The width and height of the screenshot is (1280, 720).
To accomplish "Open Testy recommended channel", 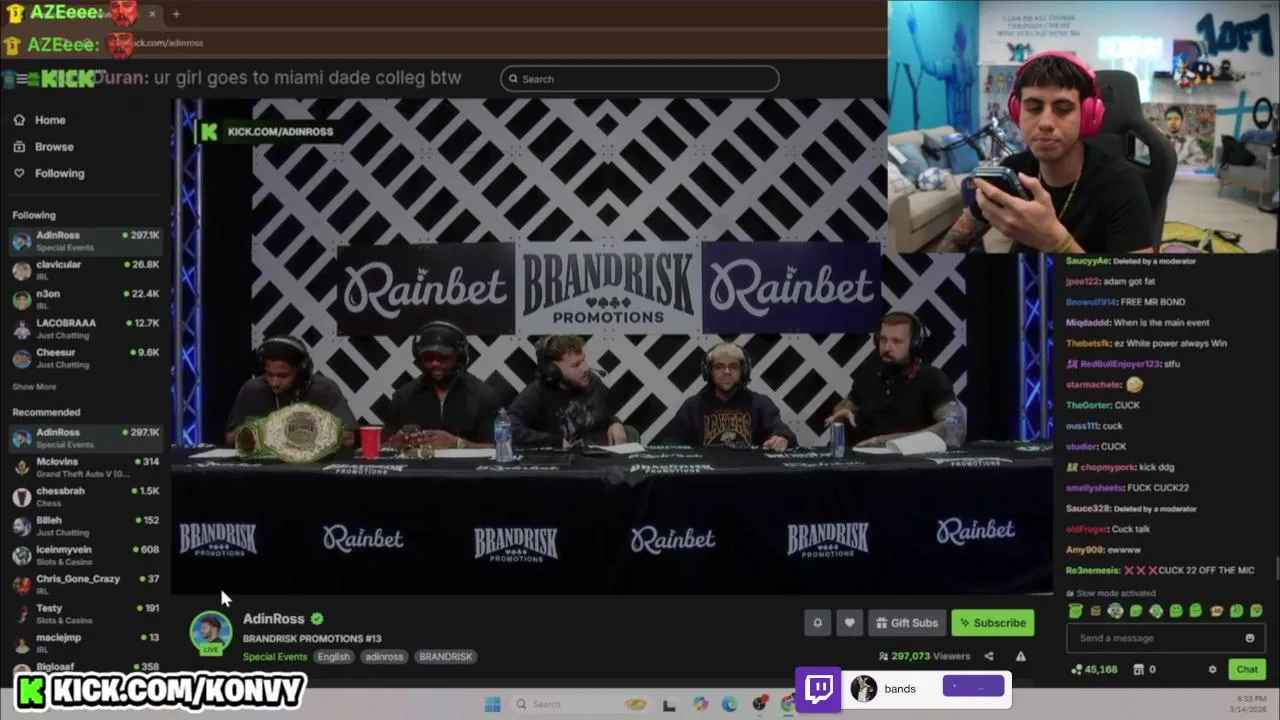I will coord(86,613).
